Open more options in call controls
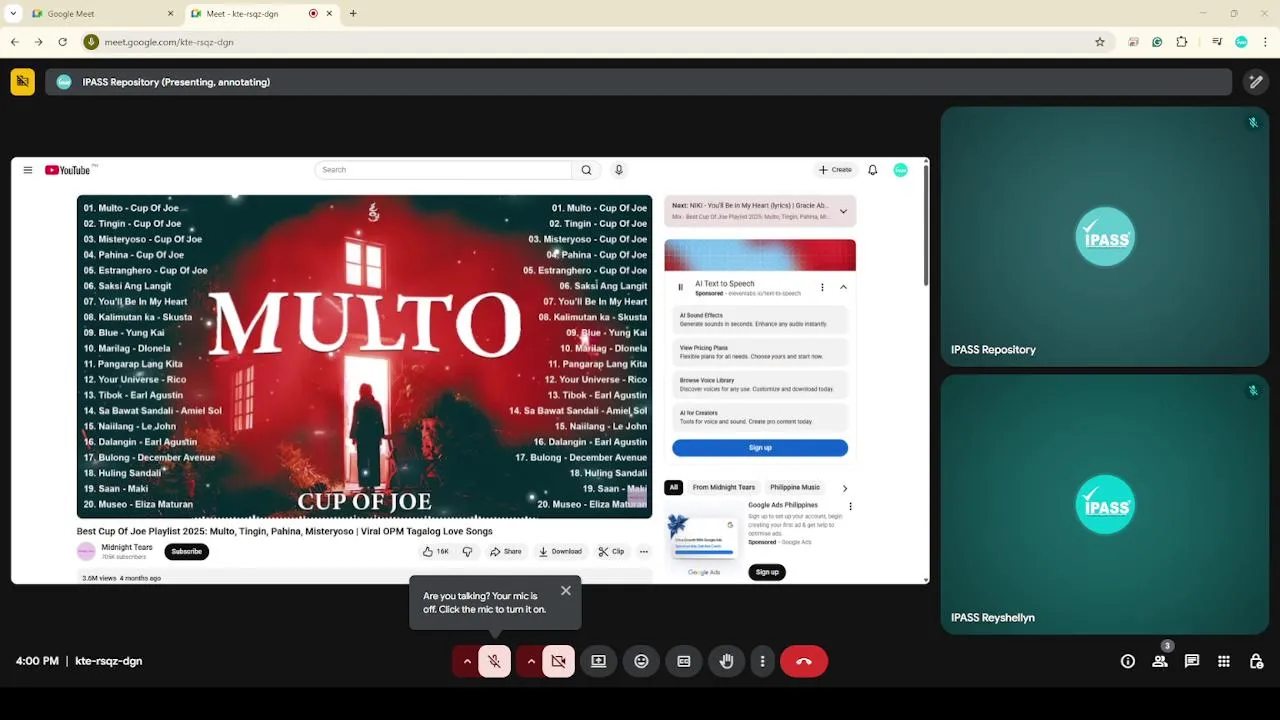The width and height of the screenshot is (1280, 720). tap(762, 661)
